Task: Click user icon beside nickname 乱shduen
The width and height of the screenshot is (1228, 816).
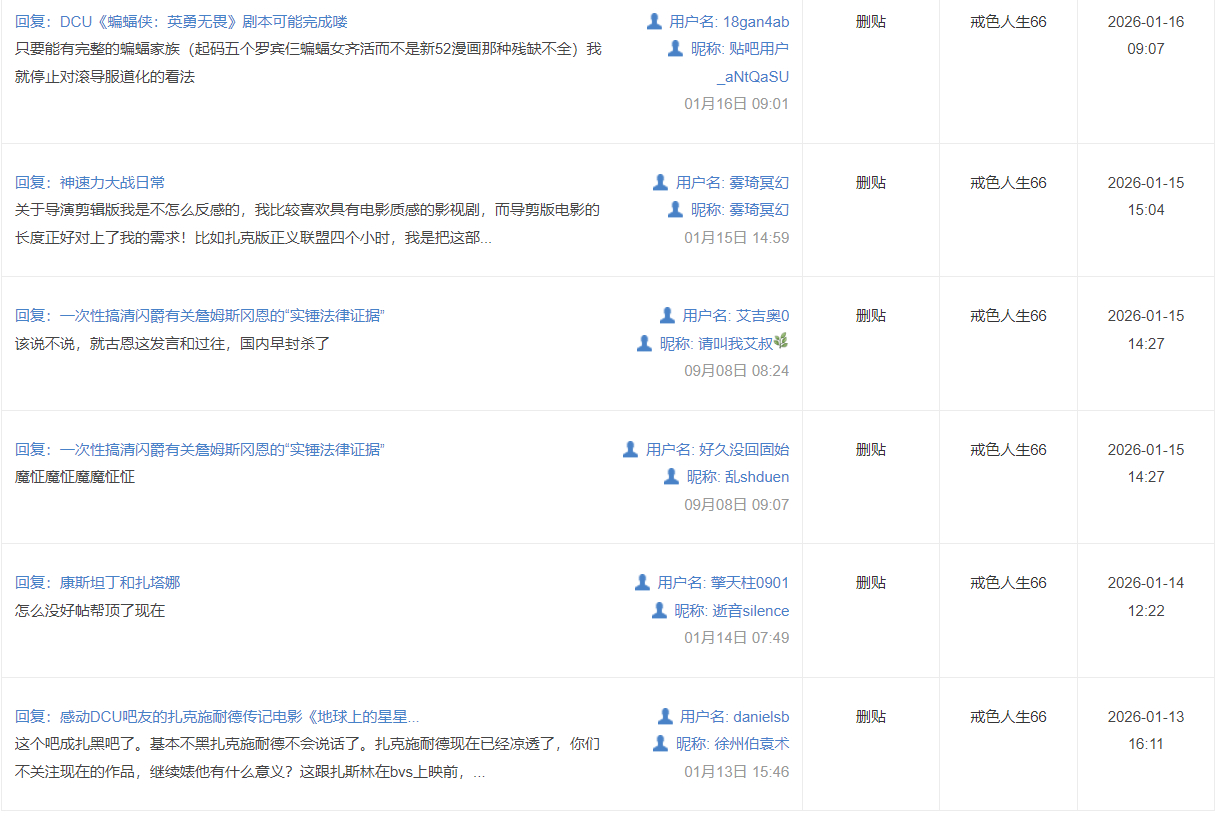Action: (x=671, y=477)
